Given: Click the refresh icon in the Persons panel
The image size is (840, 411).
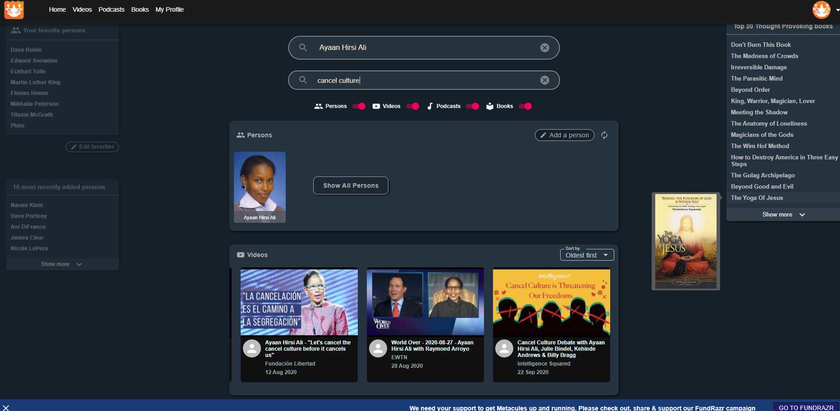Looking at the screenshot, I should point(604,135).
